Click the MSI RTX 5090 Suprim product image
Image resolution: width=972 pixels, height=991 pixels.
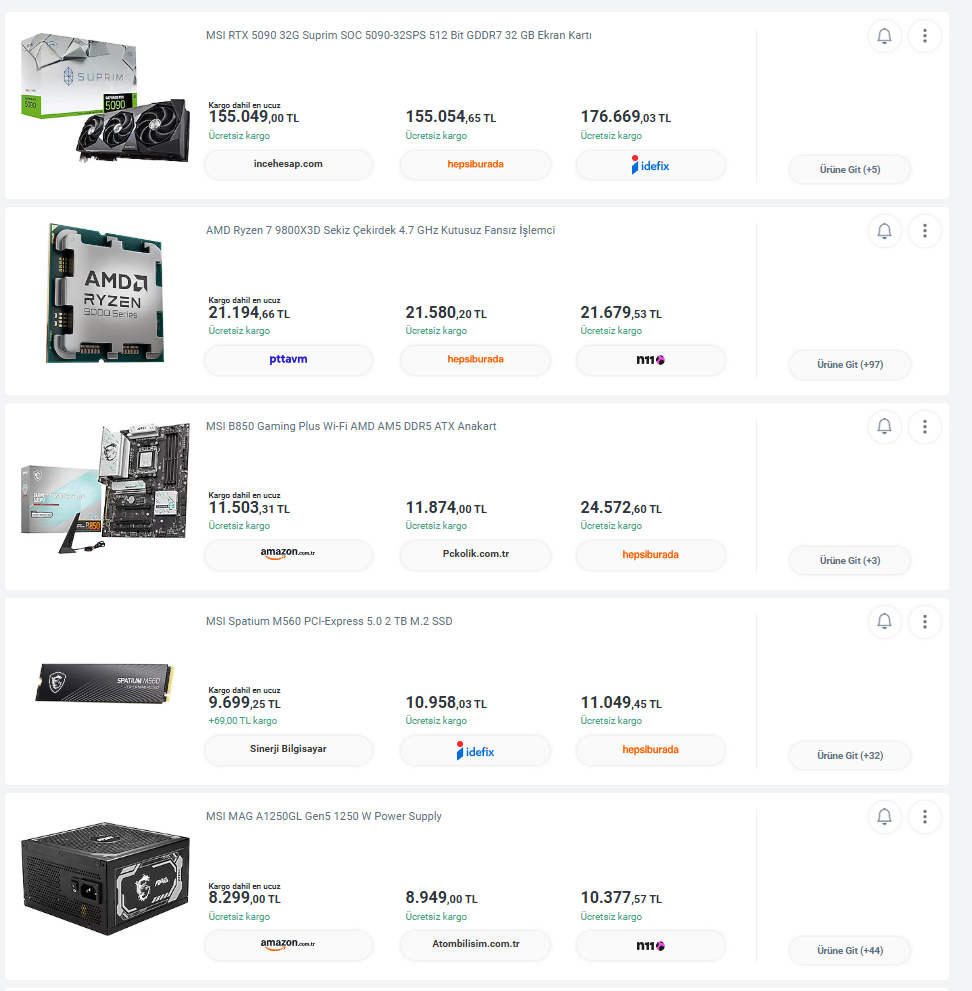pos(105,98)
